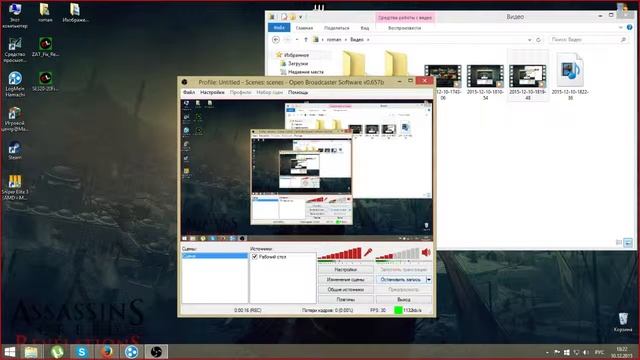Mute desktop audio speaker icon in OBS
640x360 pixels.
[426, 253]
